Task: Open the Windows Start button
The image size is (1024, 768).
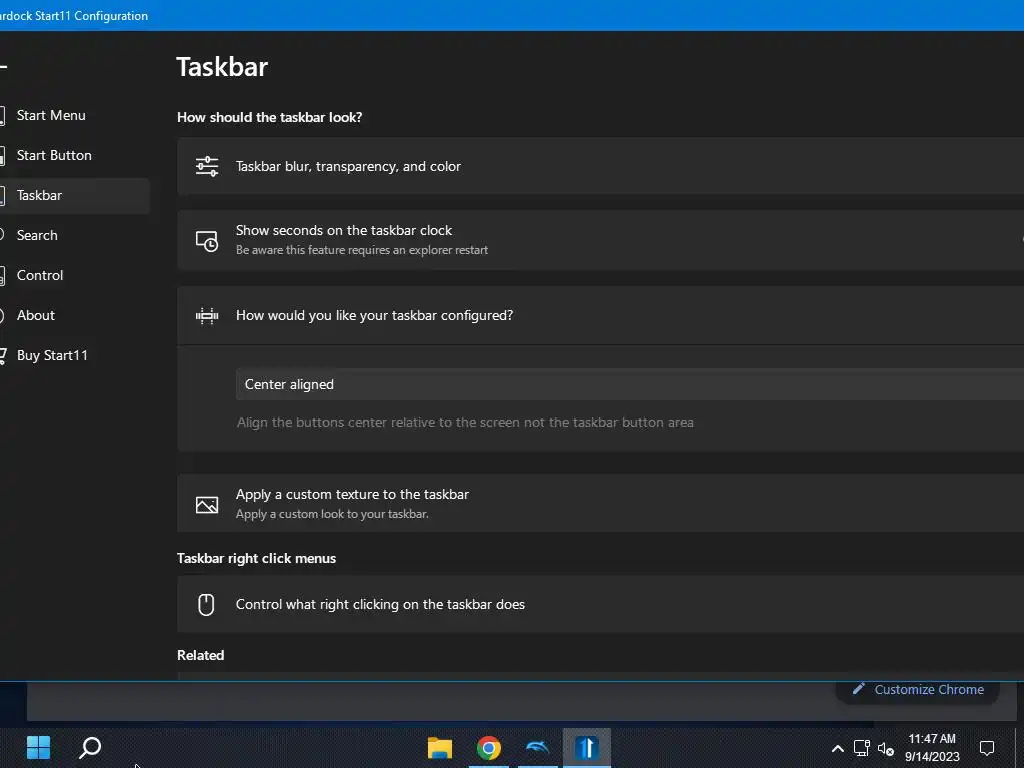Action: (x=38, y=748)
